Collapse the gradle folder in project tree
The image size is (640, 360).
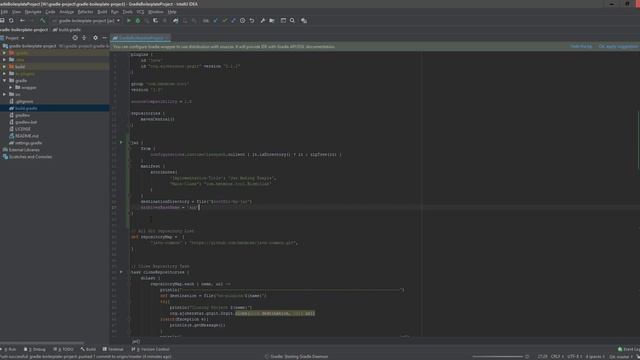pyautogui.click(x=4, y=80)
